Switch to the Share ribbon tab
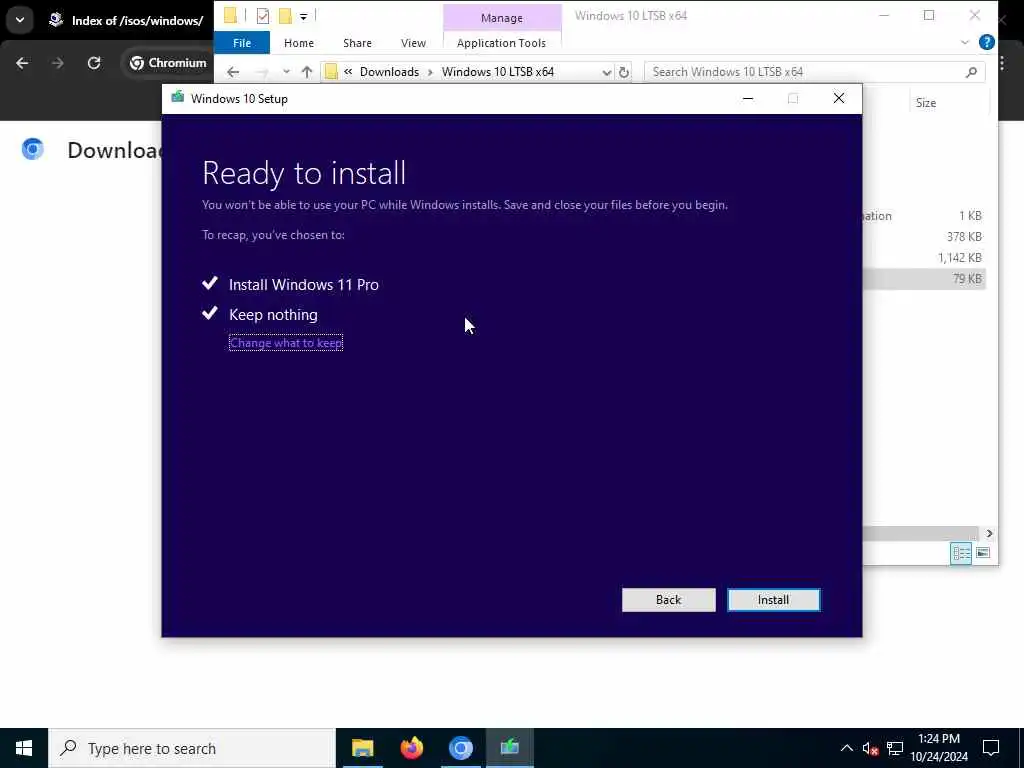This screenshot has width=1024, height=768. 357,43
